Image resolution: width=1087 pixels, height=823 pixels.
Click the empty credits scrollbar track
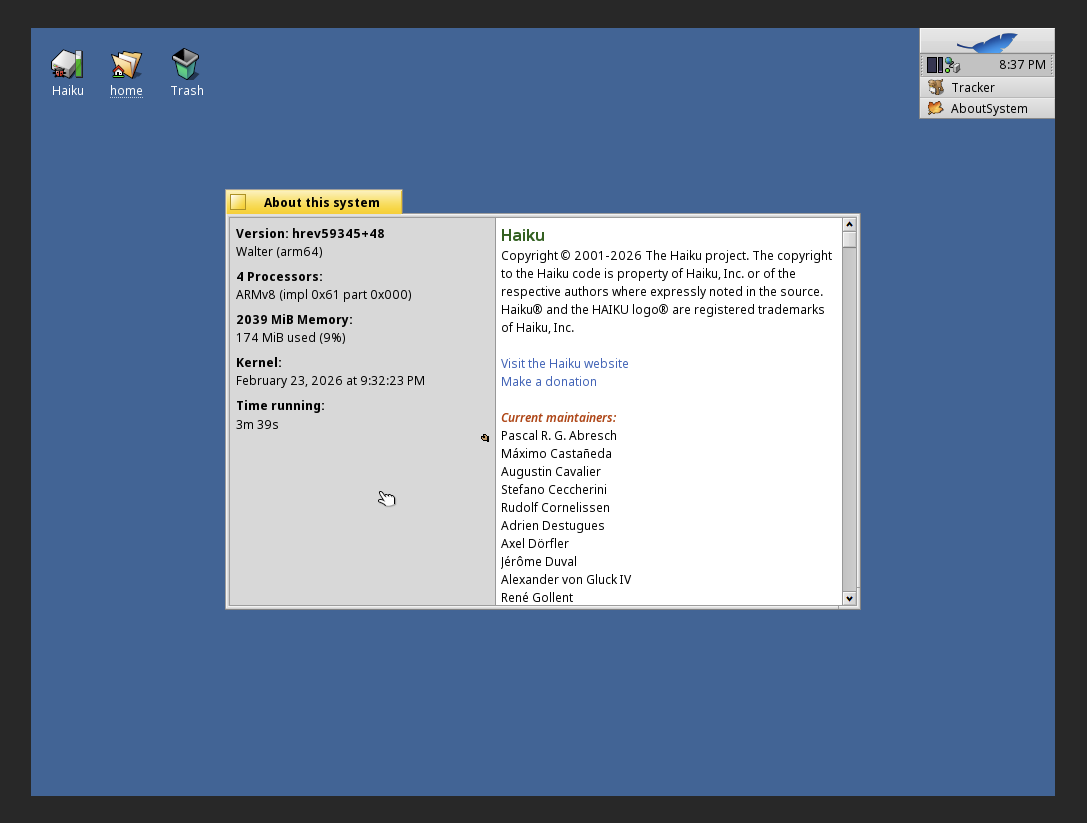coord(849,420)
